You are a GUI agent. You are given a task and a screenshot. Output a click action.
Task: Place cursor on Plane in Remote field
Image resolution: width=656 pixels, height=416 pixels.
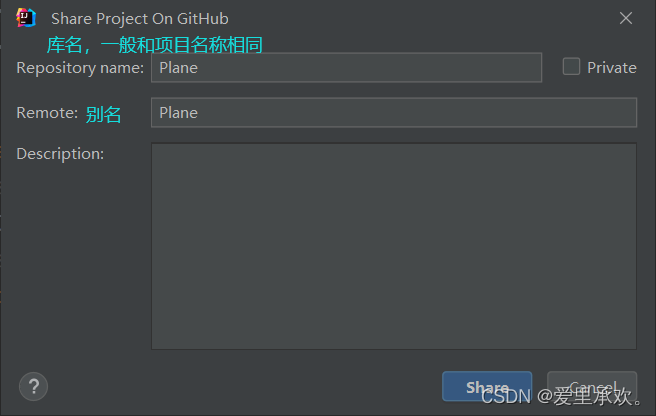coord(178,113)
